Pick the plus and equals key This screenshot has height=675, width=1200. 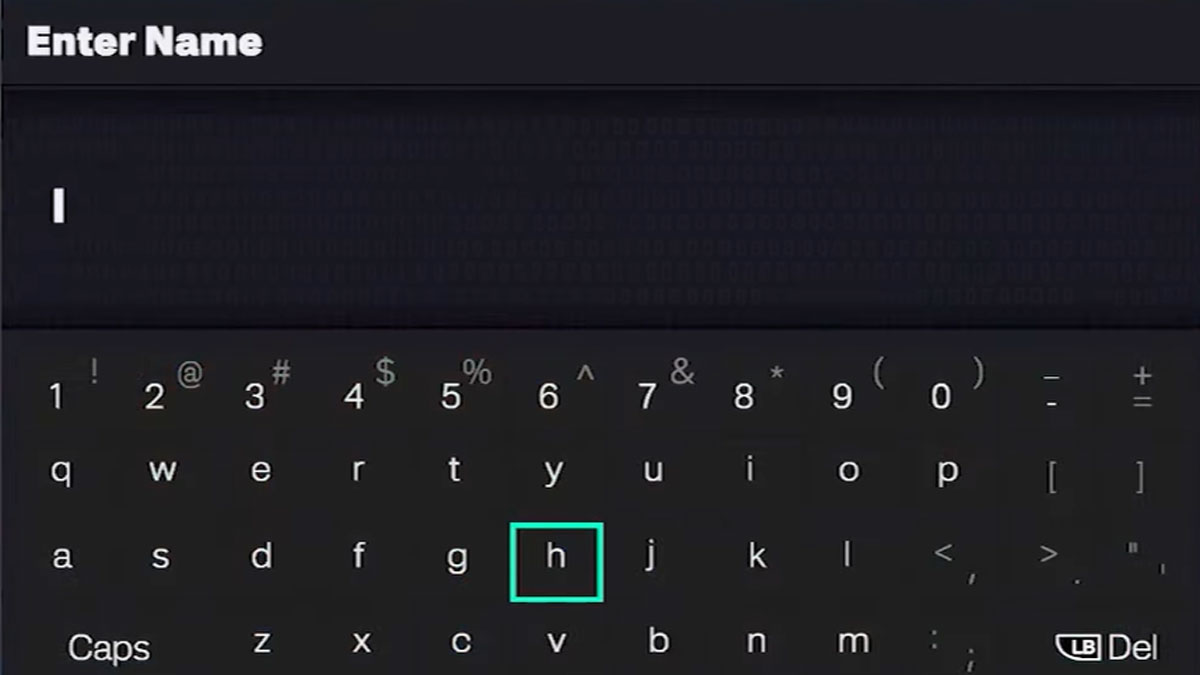pos(1143,388)
